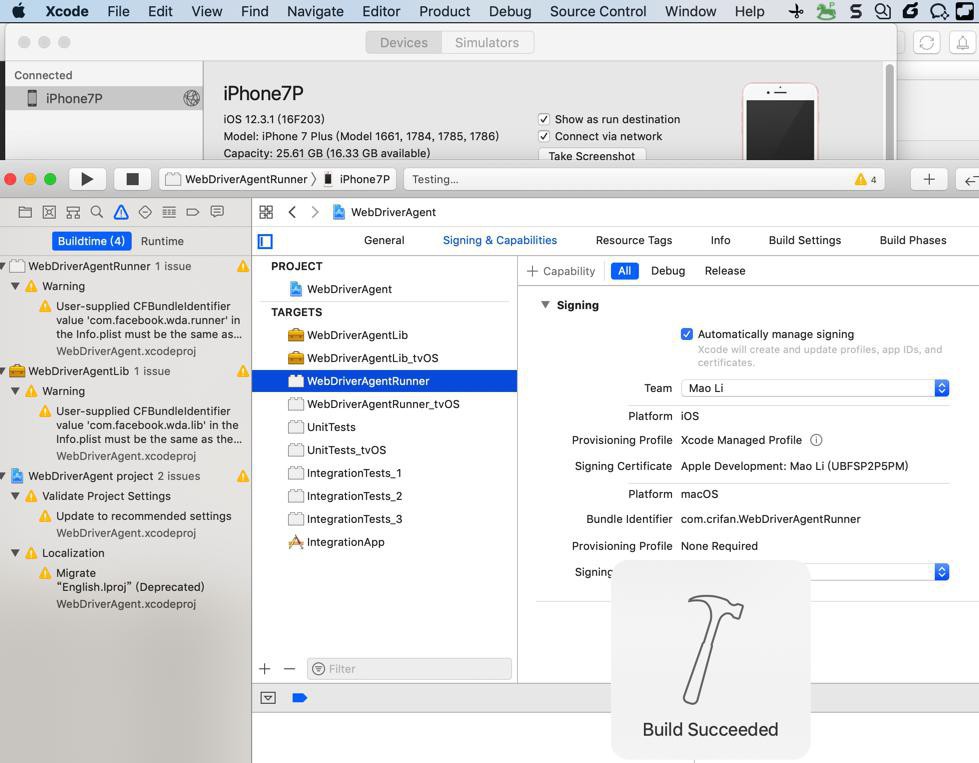Viewport: 979px width, 763px height.
Task: Collapse the Localization issue group
Action: coord(16,553)
